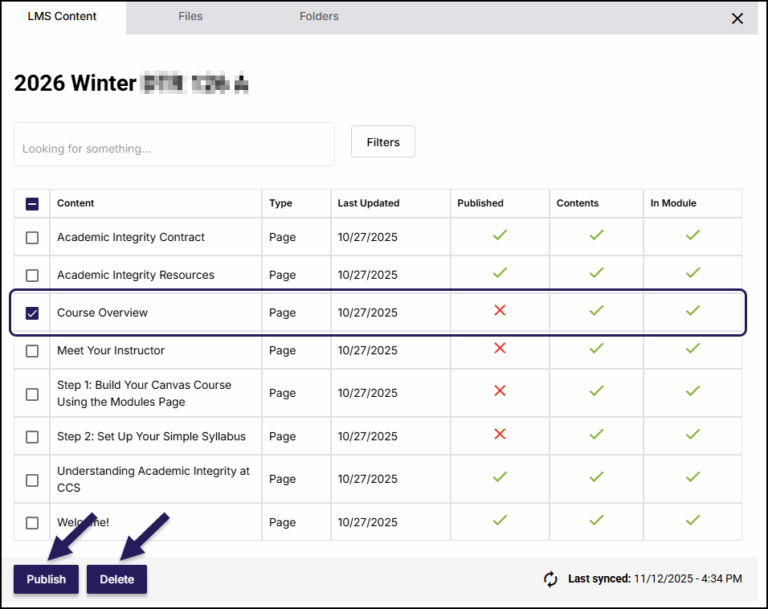The width and height of the screenshot is (768, 609).
Task: Click Contents checkmark for Meet Your Instructor row
Action: pos(596,348)
